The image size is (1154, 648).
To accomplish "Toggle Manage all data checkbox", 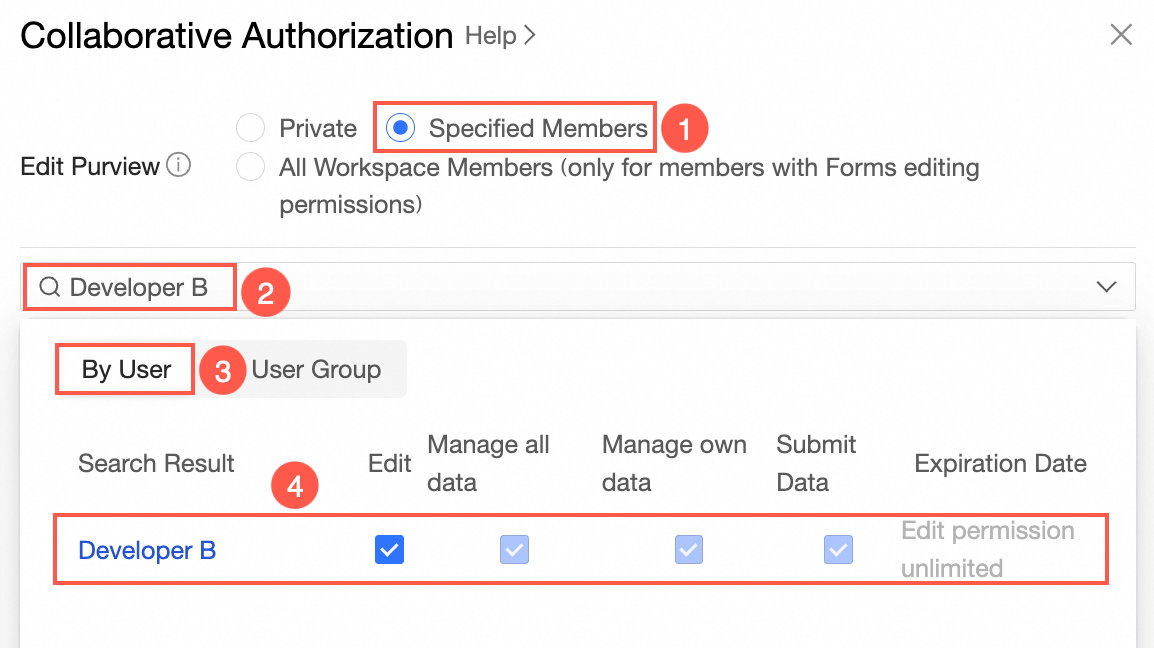I will (x=514, y=549).
